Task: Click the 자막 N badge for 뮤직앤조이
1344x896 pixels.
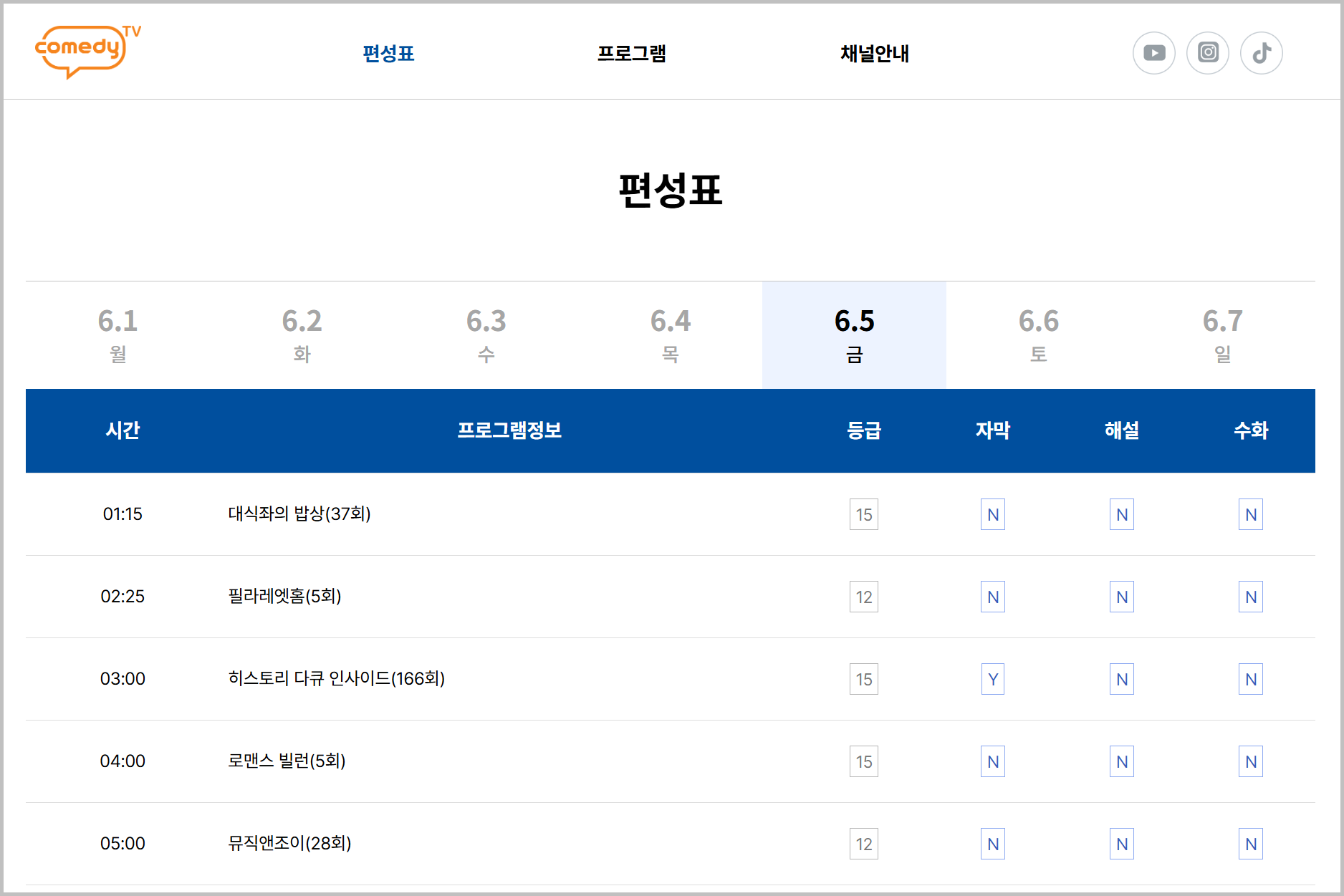Action: click(993, 844)
